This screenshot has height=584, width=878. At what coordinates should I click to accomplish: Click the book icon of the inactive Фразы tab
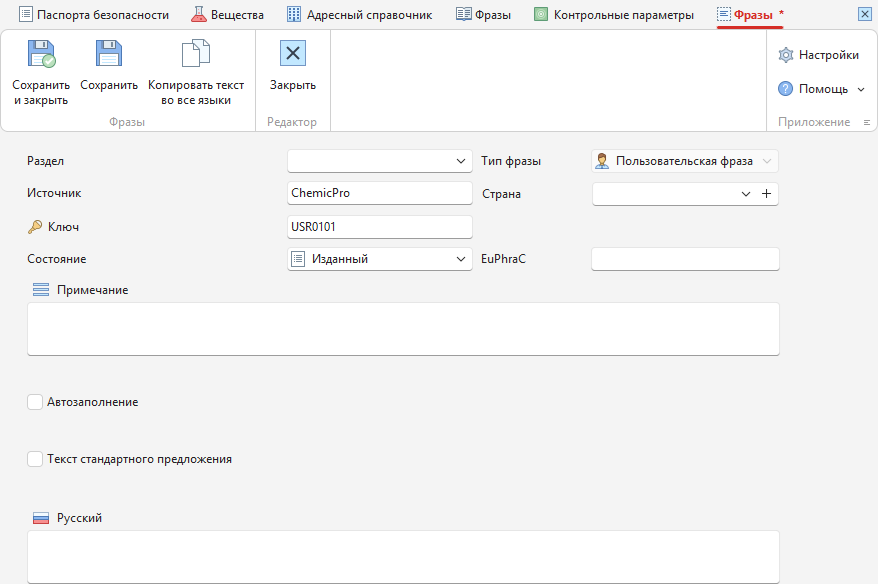click(x=464, y=14)
